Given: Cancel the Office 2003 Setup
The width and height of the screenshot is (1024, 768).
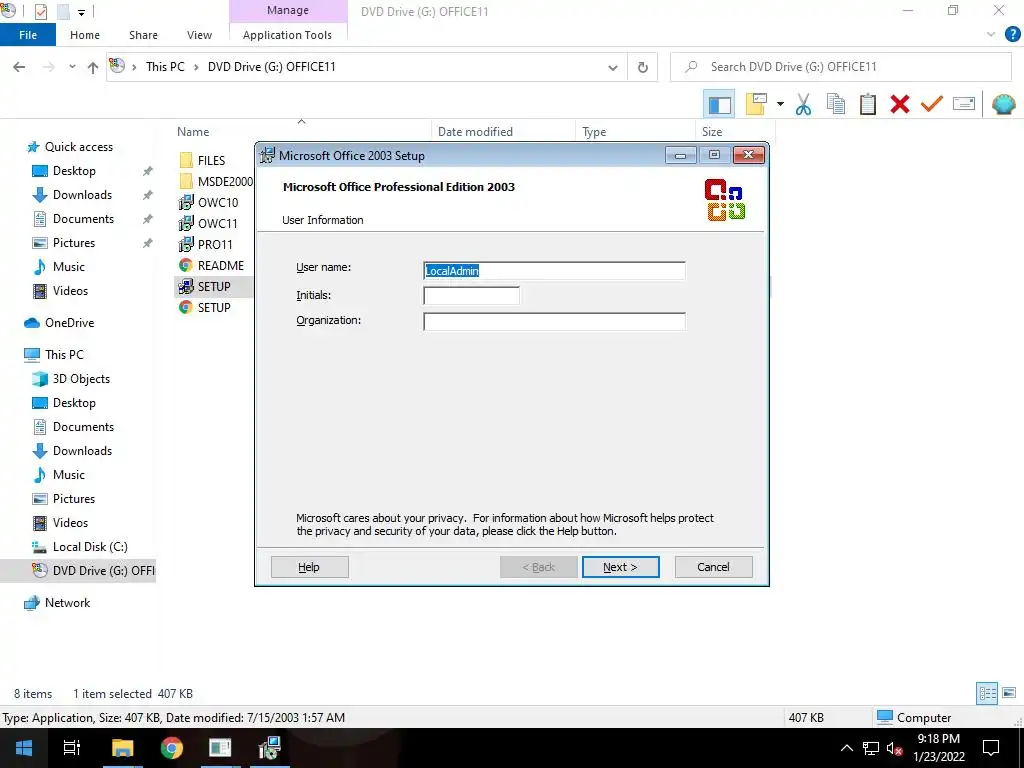Looking at the screenshot, I should [x=713, y=567].
